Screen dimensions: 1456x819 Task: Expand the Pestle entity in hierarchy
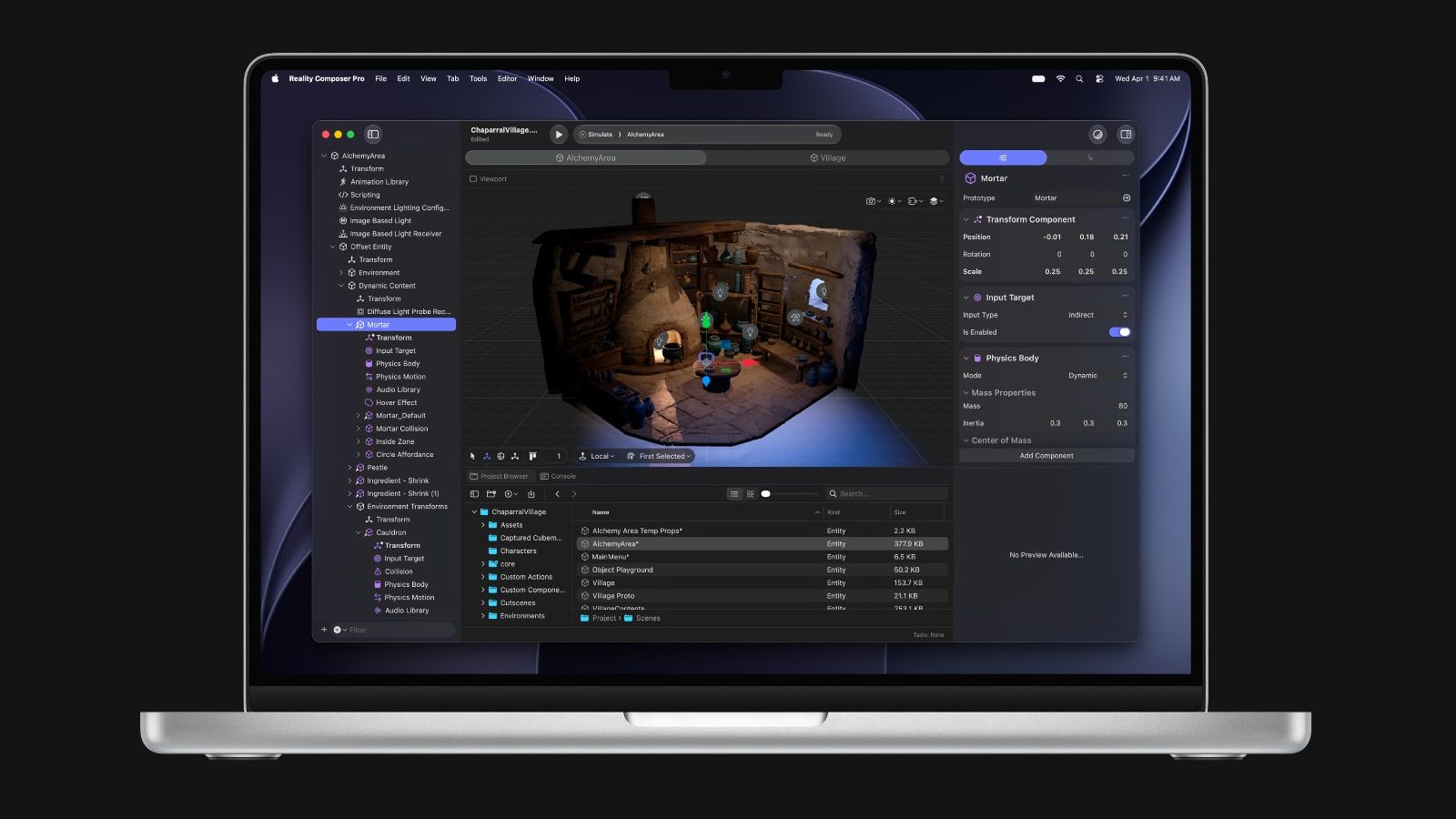(349, 468)
